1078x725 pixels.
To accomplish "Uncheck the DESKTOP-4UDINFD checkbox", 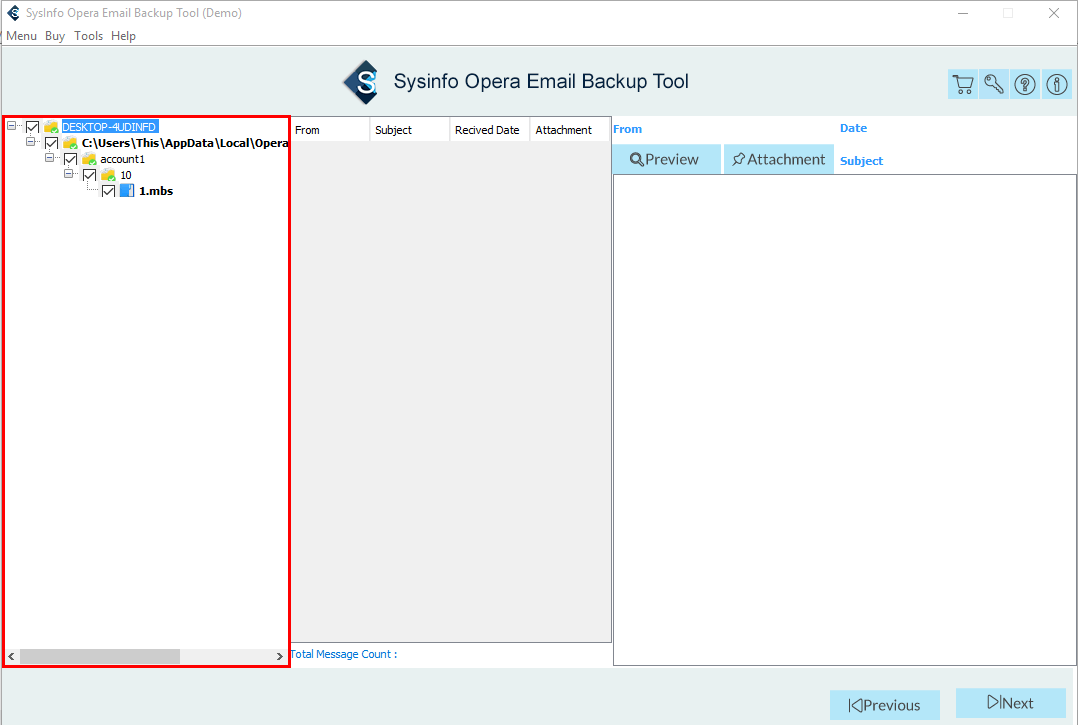I will click(x=32, y=126).
